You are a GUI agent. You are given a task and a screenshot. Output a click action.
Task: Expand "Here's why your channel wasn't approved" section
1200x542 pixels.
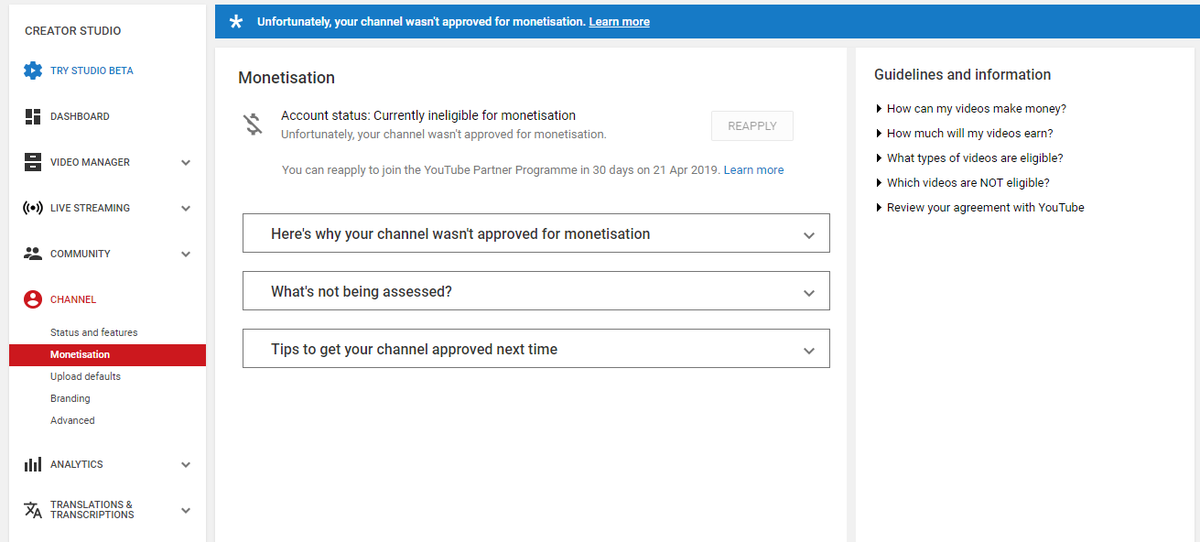pos(536,233)
